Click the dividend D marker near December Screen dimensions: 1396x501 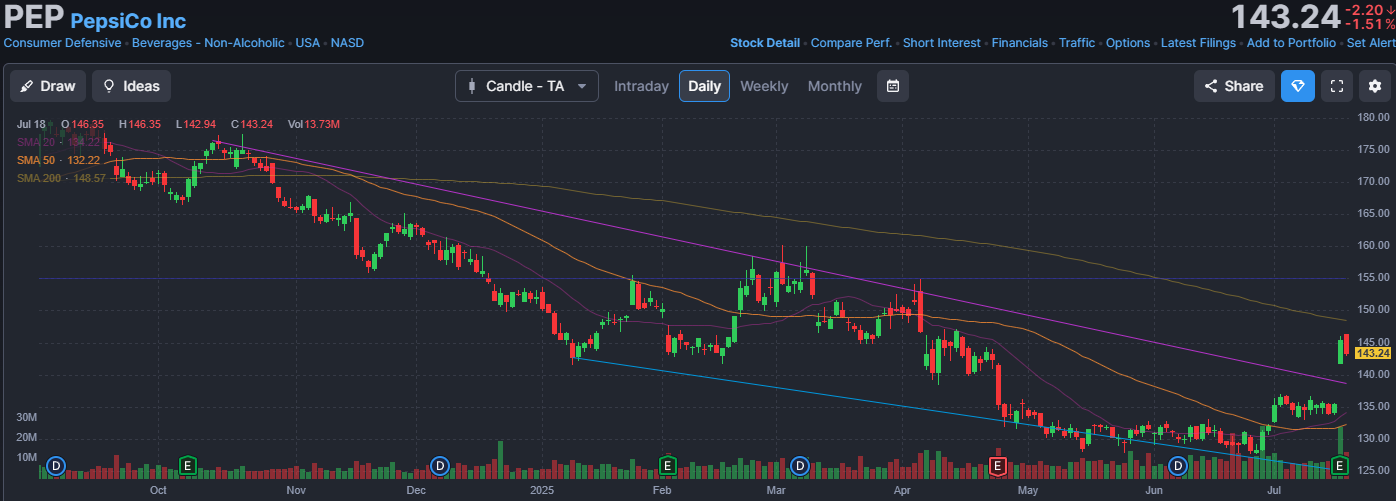439,465
